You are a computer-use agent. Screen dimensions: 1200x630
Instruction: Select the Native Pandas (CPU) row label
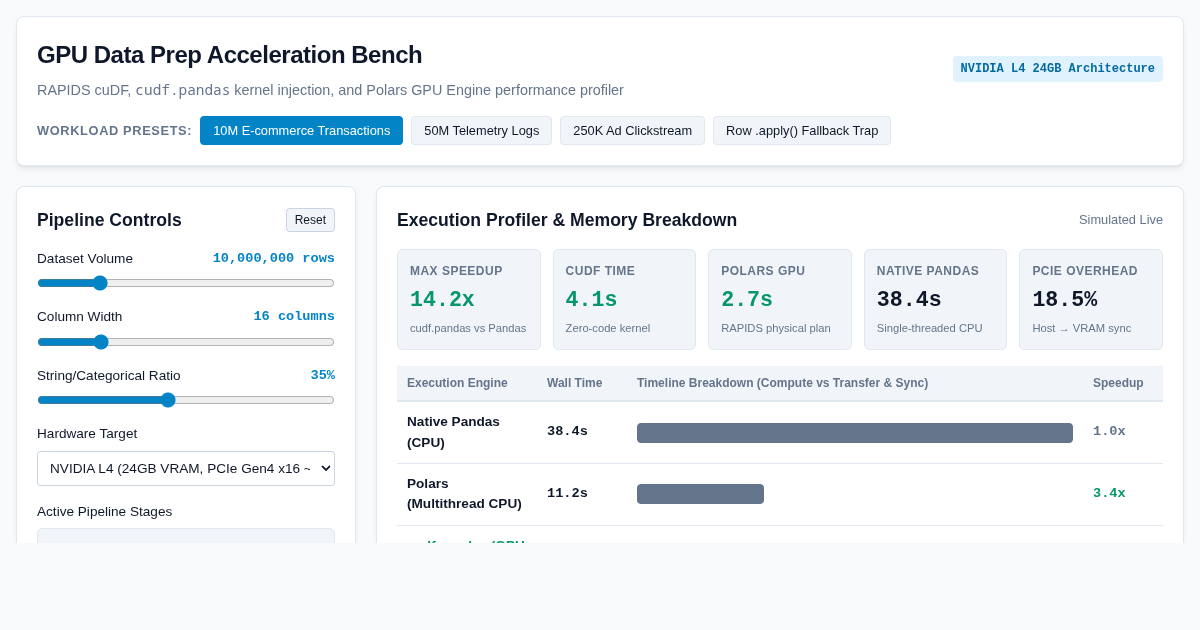tap(453, 432)
